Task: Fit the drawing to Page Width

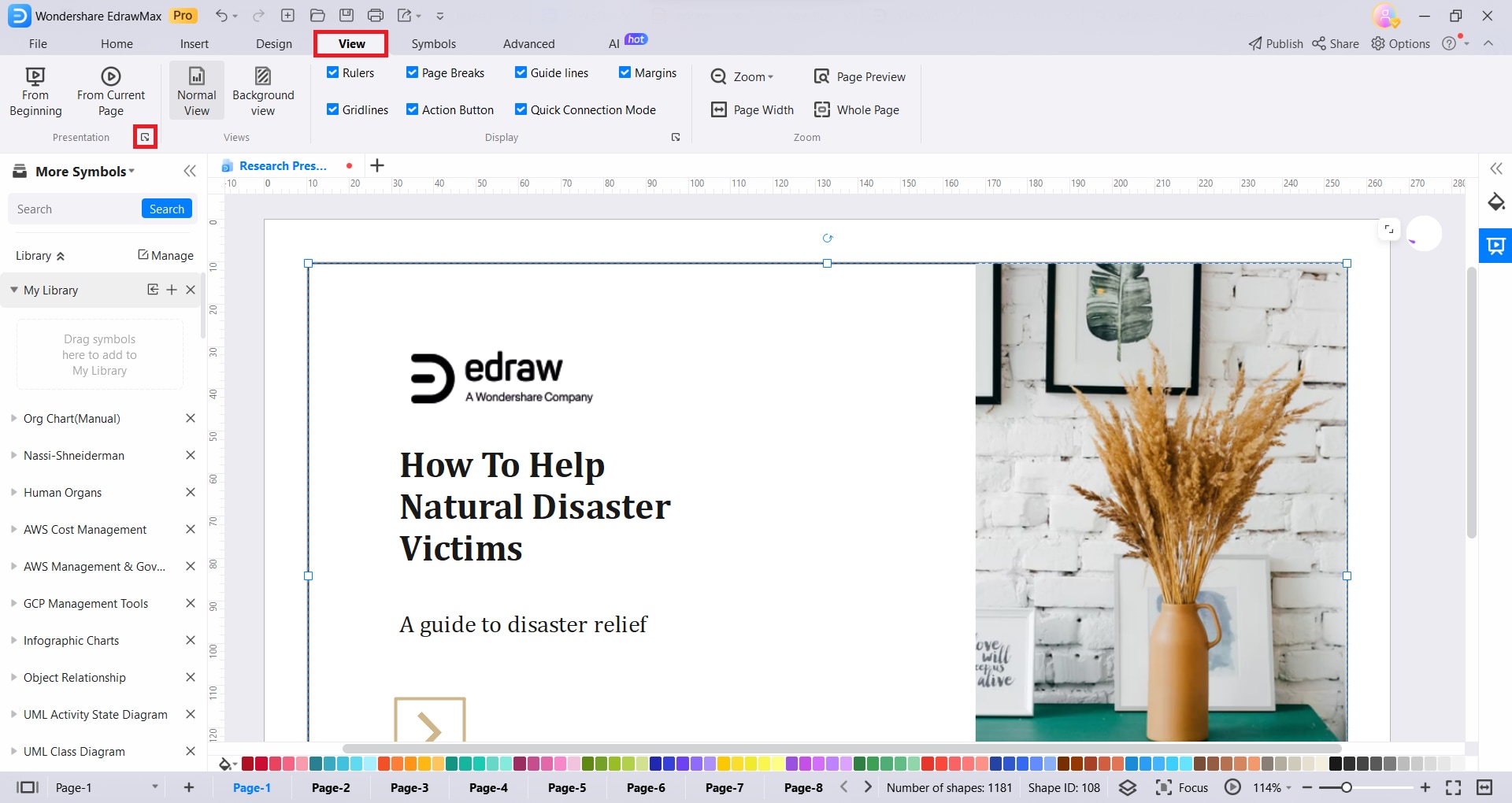Action: [x=753, y=109]
